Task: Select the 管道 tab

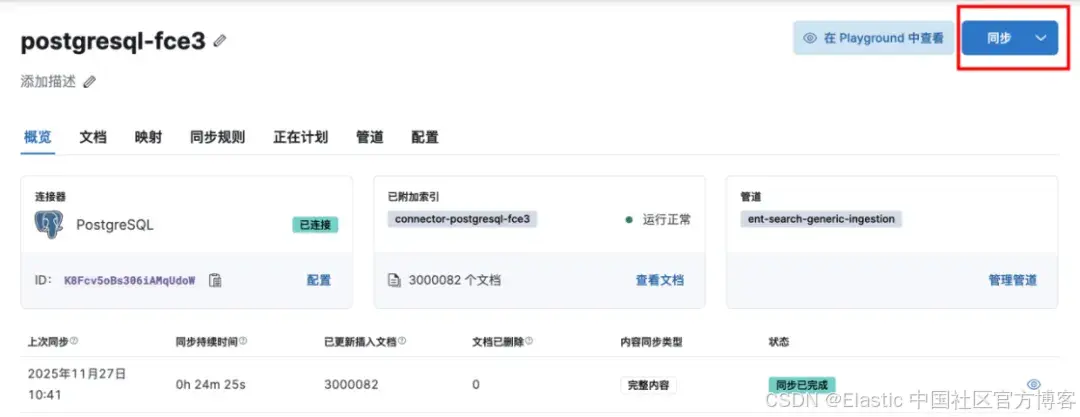Action: point(370,137)
